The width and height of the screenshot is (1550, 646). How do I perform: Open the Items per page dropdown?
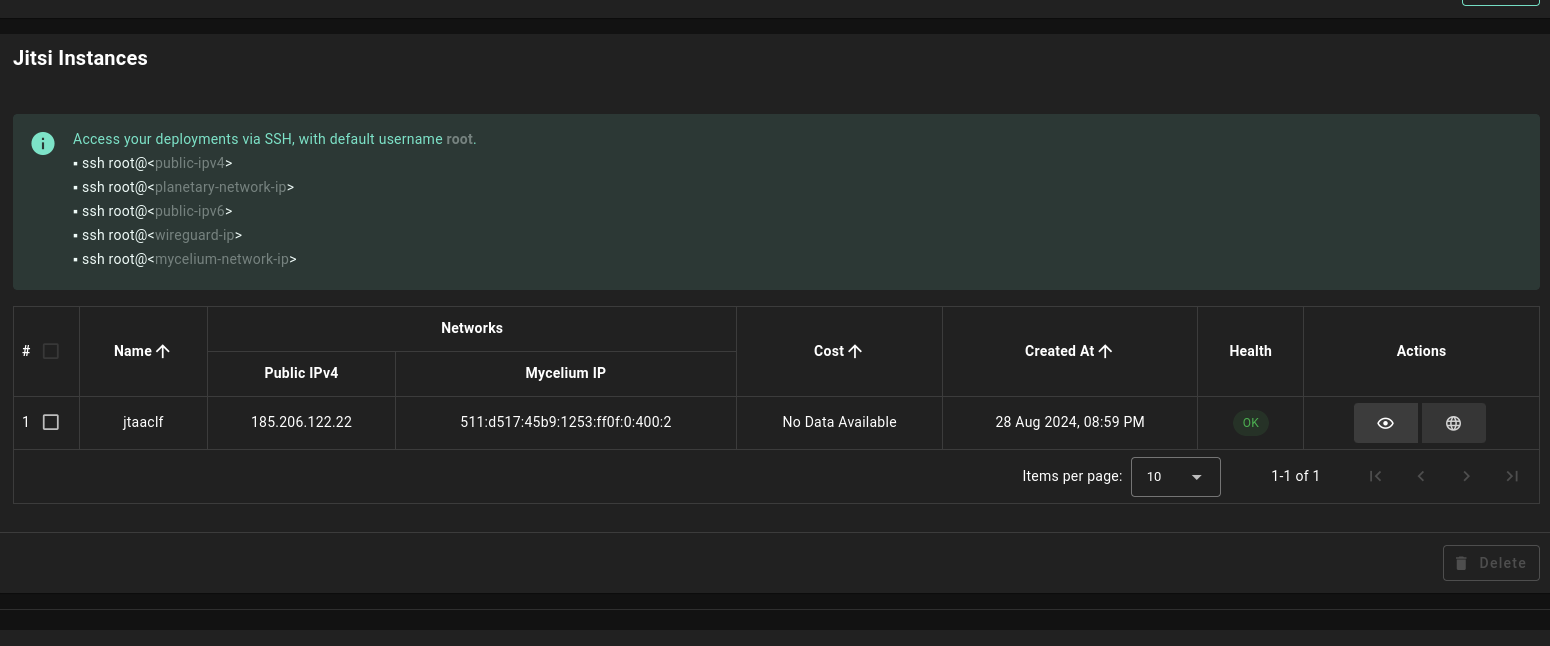1175,477
